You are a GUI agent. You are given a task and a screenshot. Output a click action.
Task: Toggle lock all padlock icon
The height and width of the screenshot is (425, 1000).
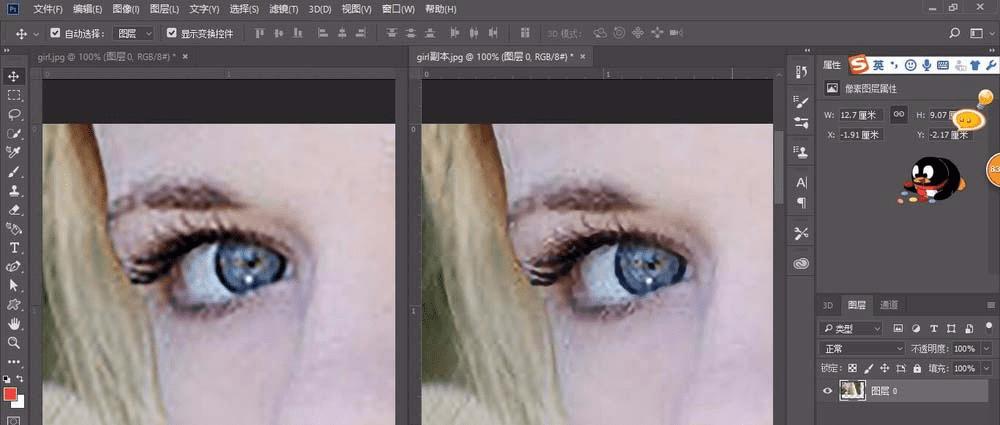[x=917, y=368]
